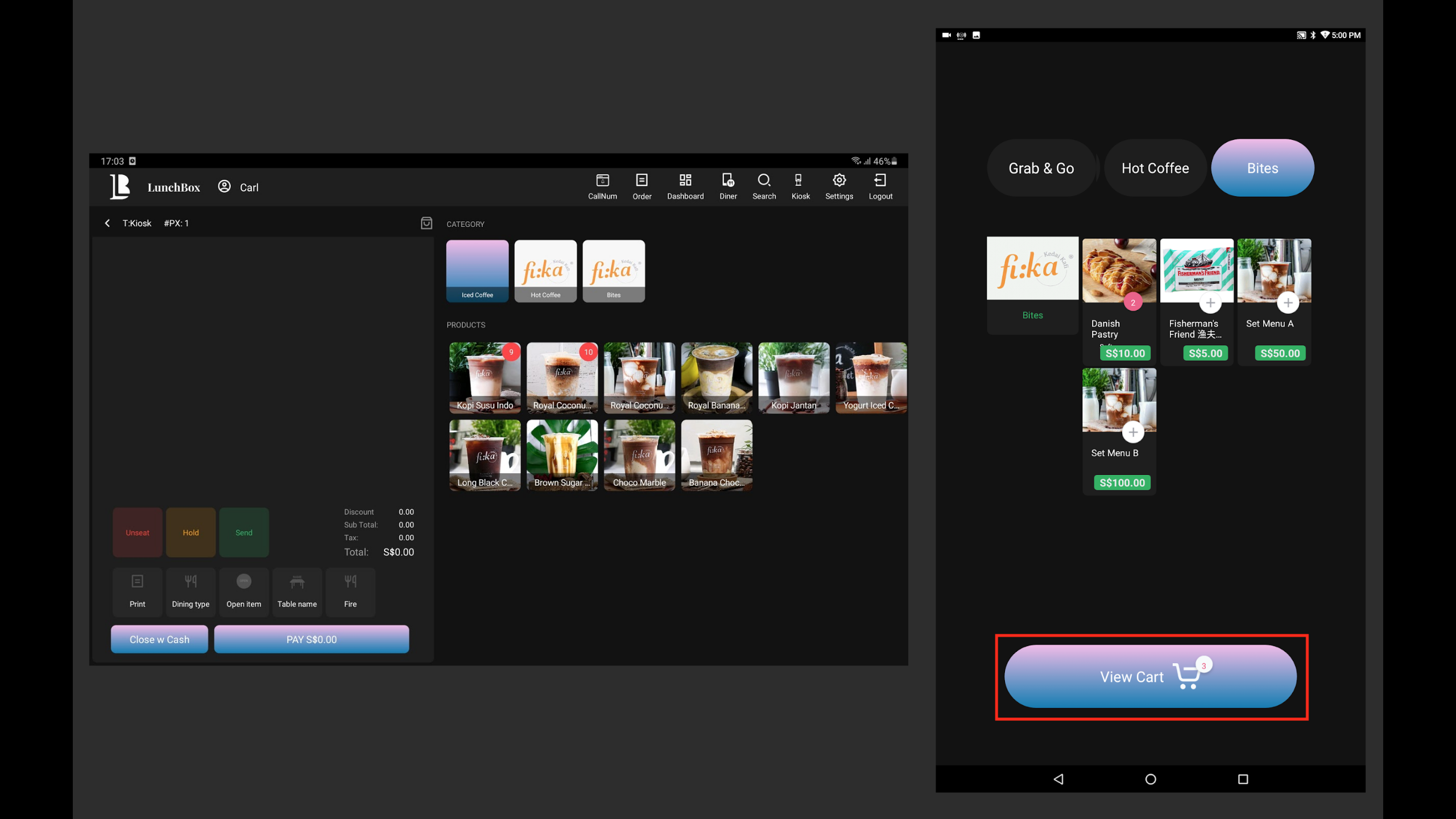The width and height of the screenshot is (1456, 819).
Task: Click the shopping bag icon beside #PX
Action: coord(426,223)
